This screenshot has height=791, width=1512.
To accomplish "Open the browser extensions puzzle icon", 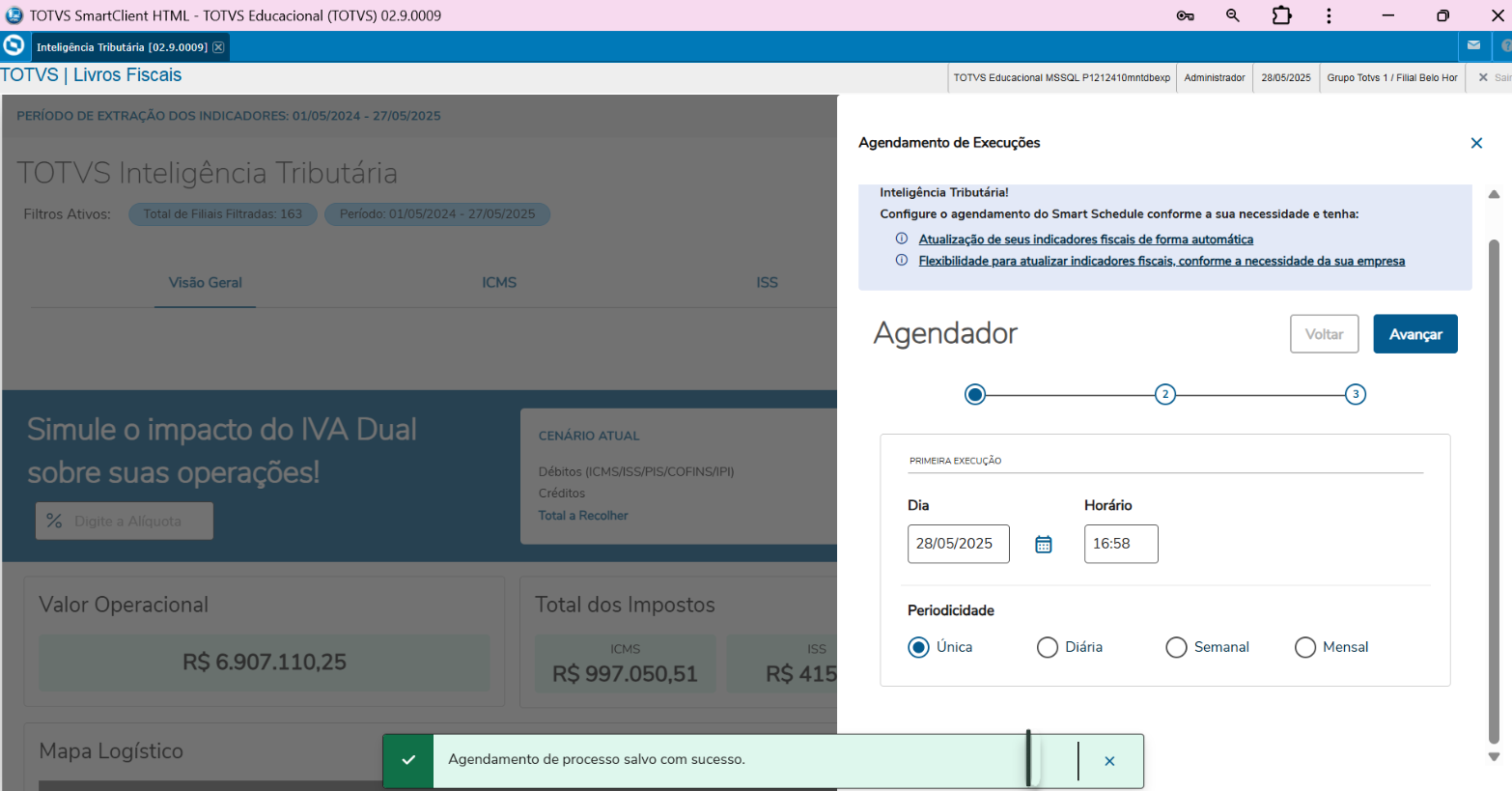I will point(1281,15).
